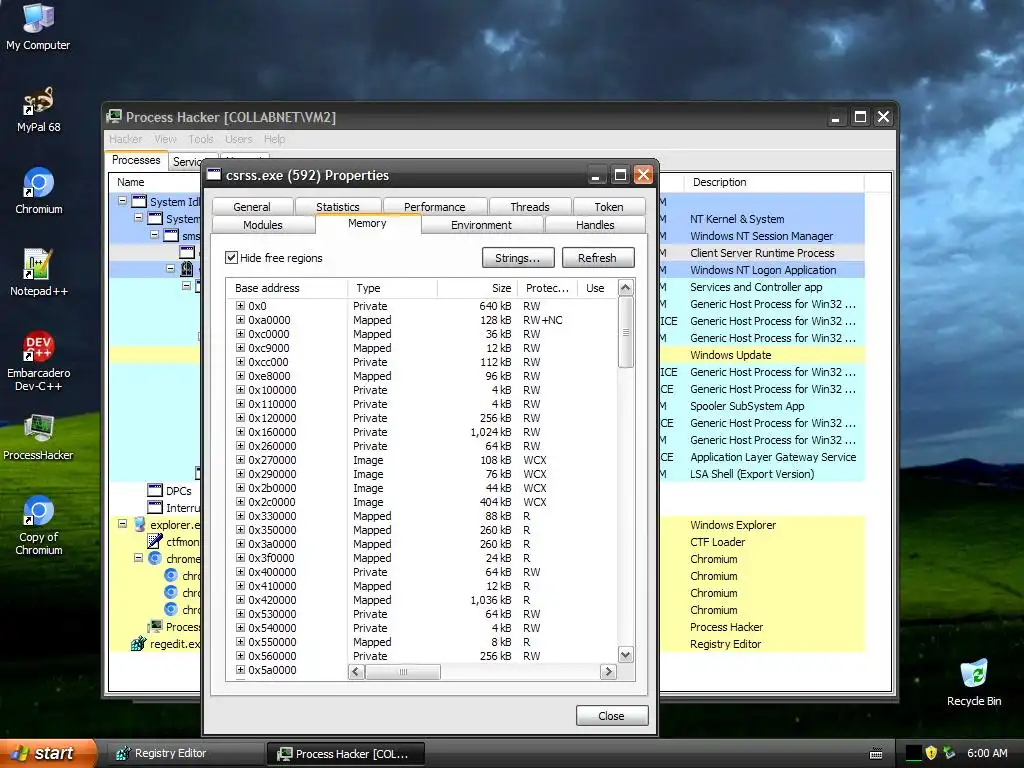Viewport: 1024px width, 768px height.
Task: Click the Strings... button
Action: point(518,258)
